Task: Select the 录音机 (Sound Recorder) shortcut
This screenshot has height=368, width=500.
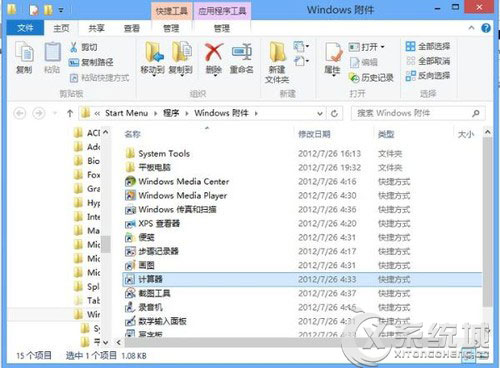Action: (x=302, y=307)
